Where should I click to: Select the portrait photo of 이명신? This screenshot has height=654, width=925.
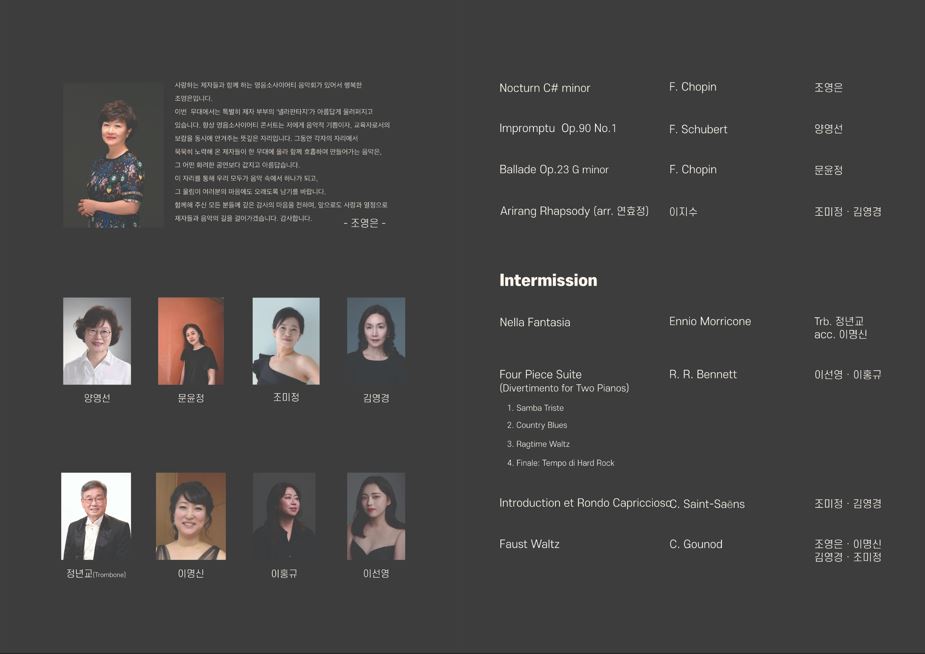click(x=190, y=516)
